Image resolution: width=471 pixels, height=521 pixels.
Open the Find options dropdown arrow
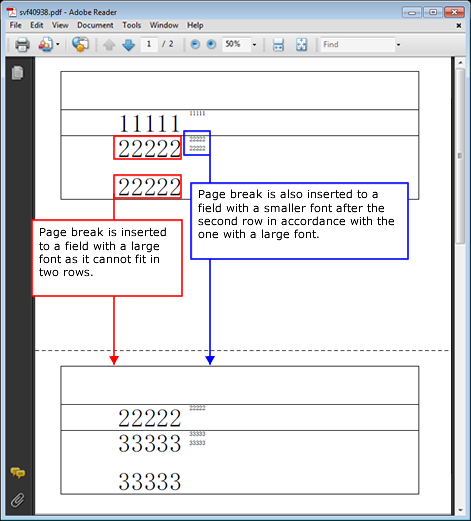click(x=398, y=45)
